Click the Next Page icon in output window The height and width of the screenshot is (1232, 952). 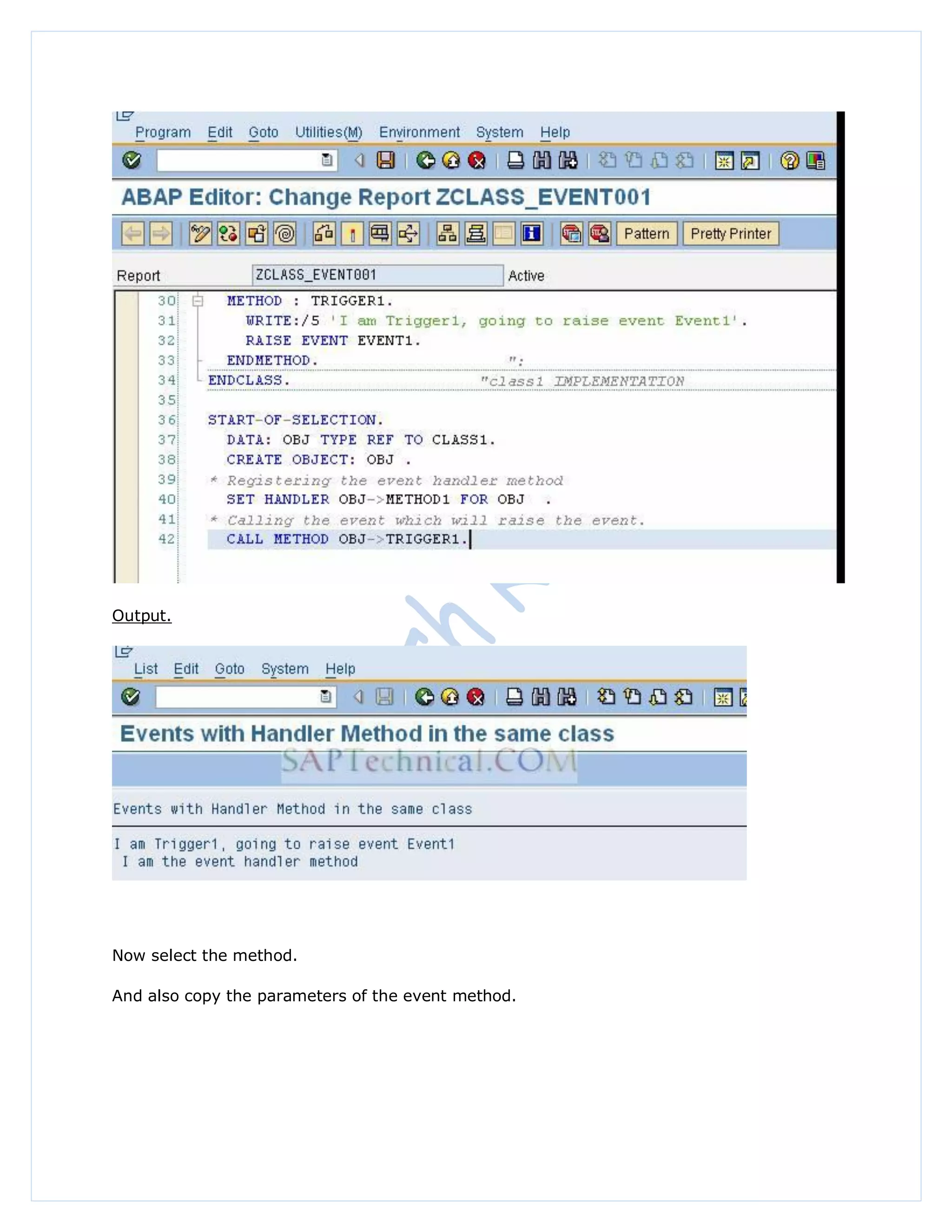[658, 697]
